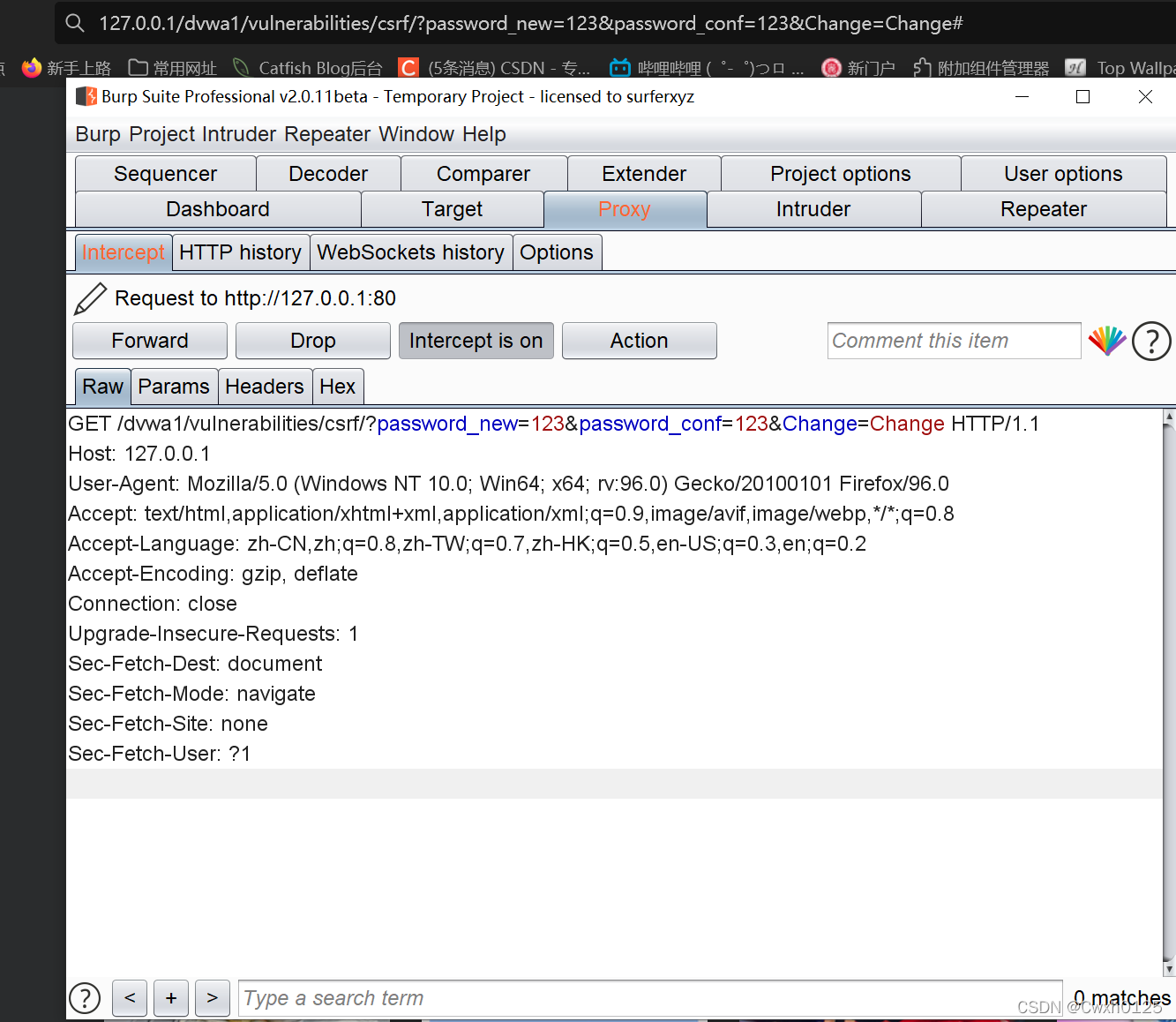Switch to the Headers view tab
Image resolution: width=1176 pixels, height=1022 pixels.
pos(265,387)
